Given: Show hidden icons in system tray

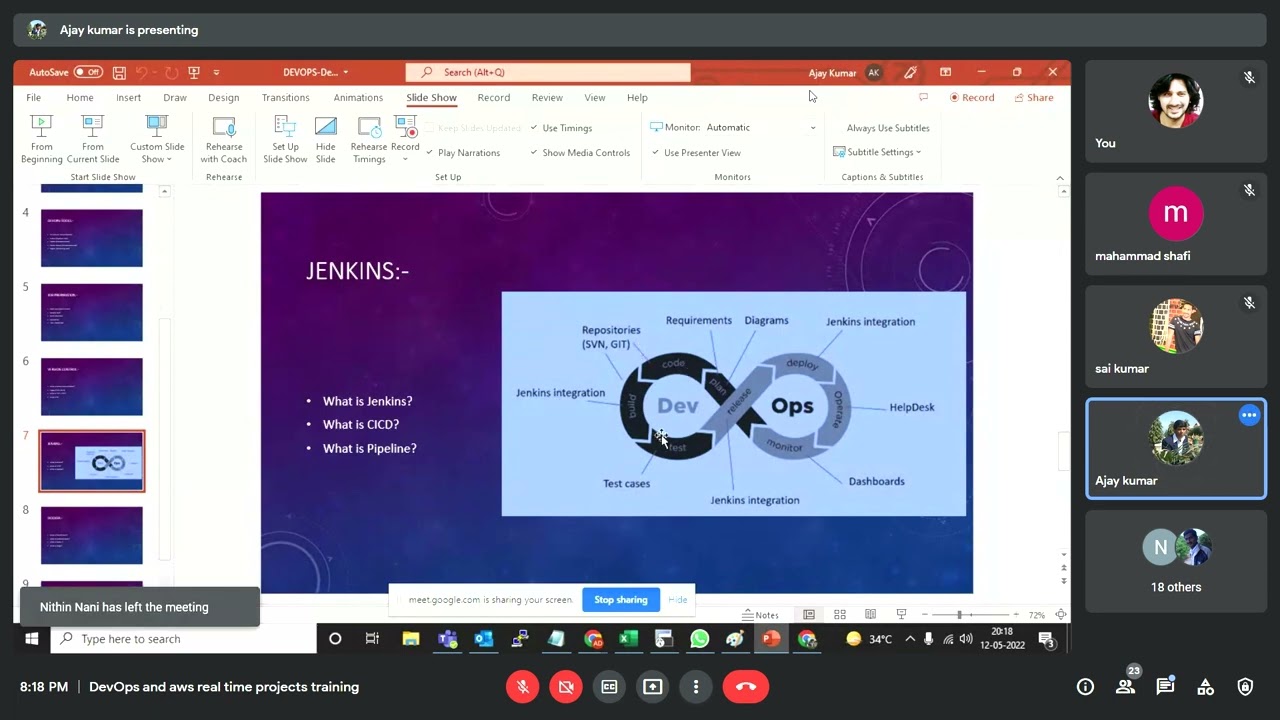Looking at the screenshot, I should 910,639.
